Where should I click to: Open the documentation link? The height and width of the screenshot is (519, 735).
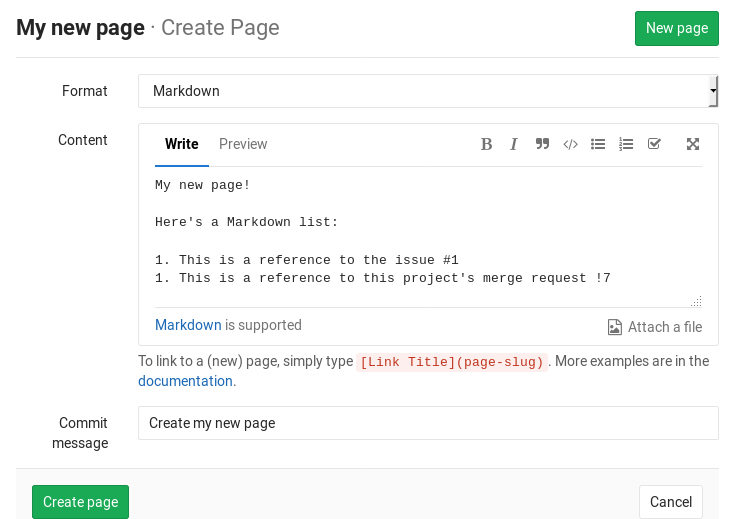(185, 381)
